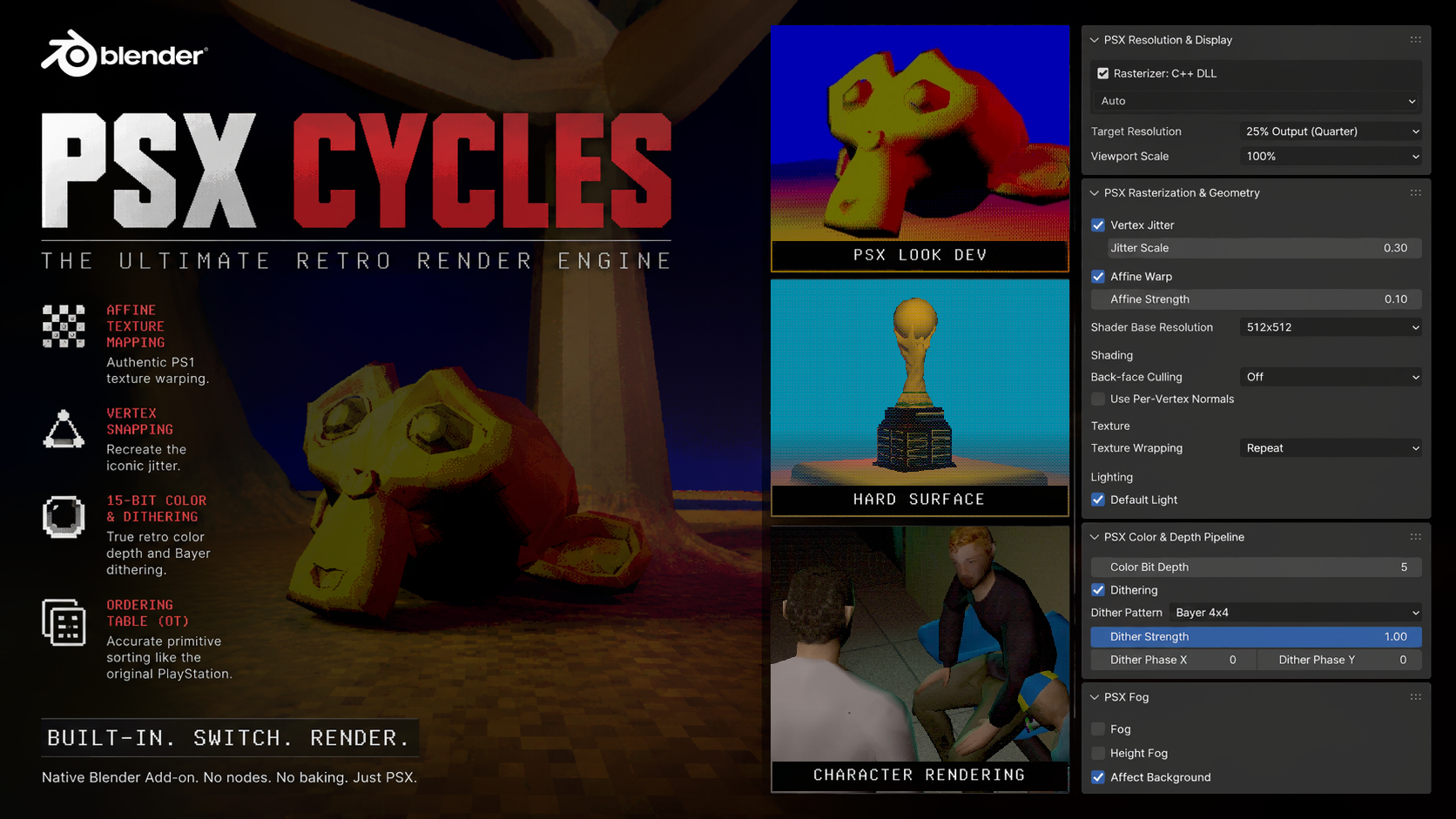The width and height of the screenshot is (1456, 819).
Task: Click the 15-bit color dithering icon
Action: 64,517
